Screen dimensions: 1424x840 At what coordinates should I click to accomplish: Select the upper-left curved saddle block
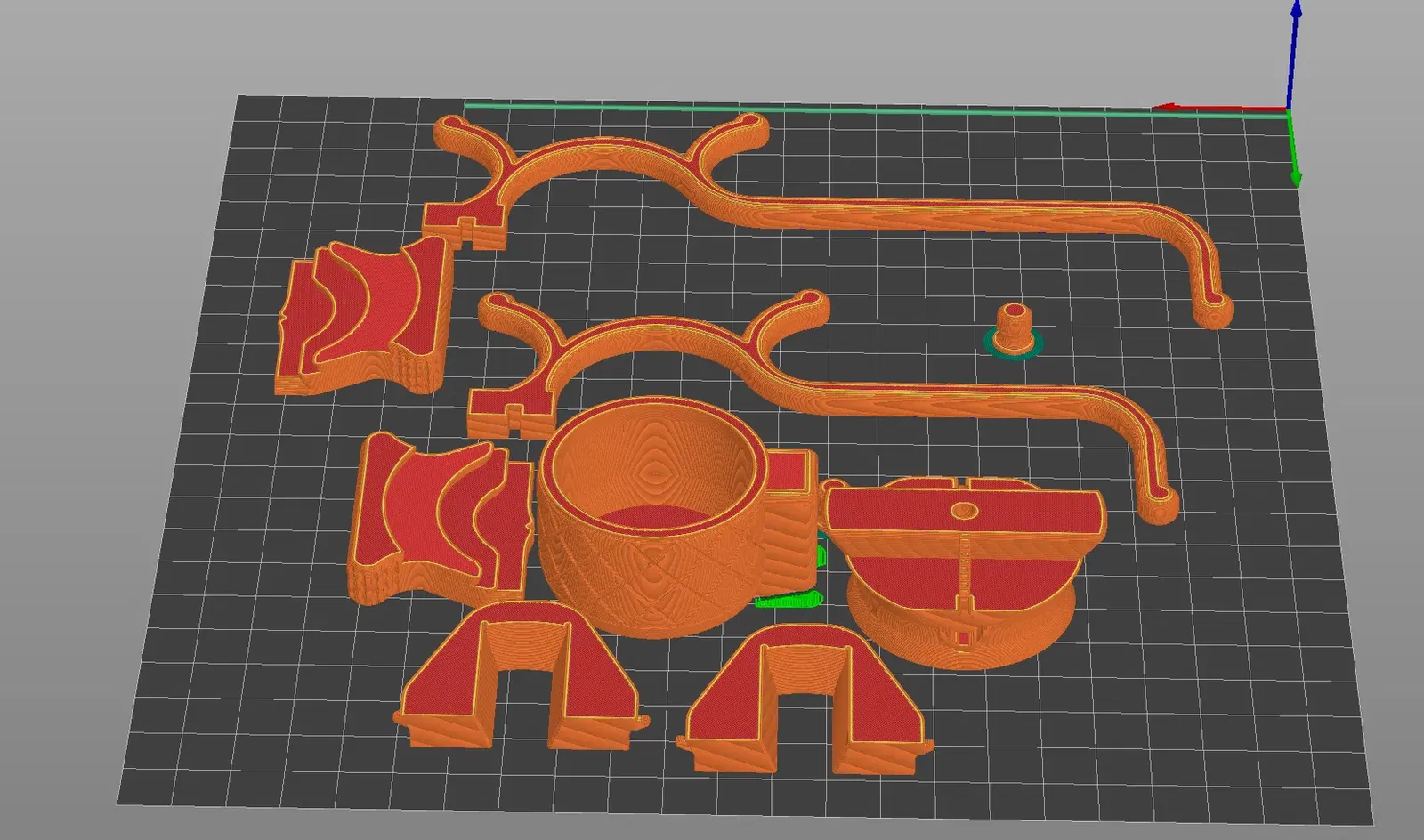(x=365, y=316)
